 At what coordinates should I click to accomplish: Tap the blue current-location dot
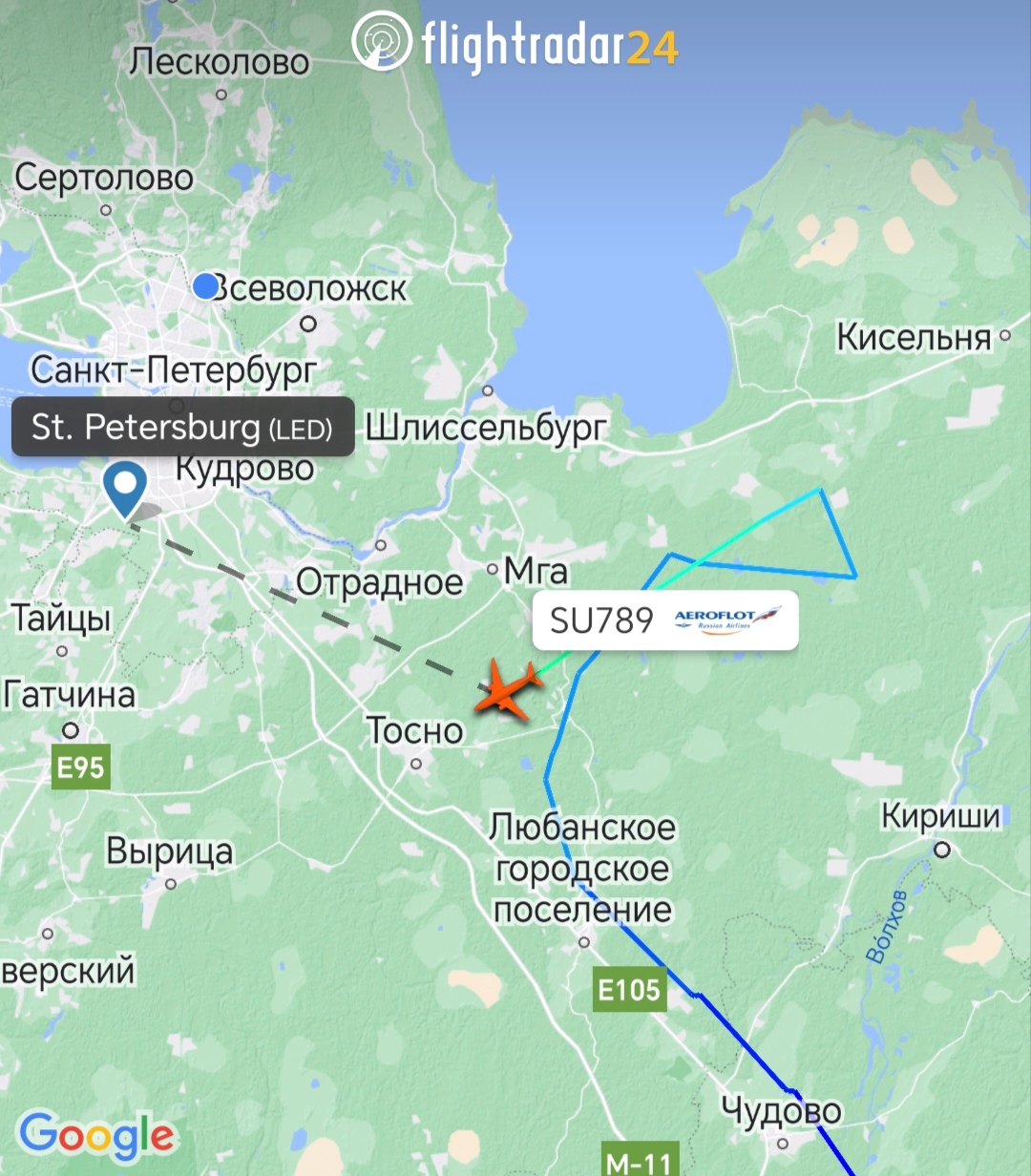(206, 285)
